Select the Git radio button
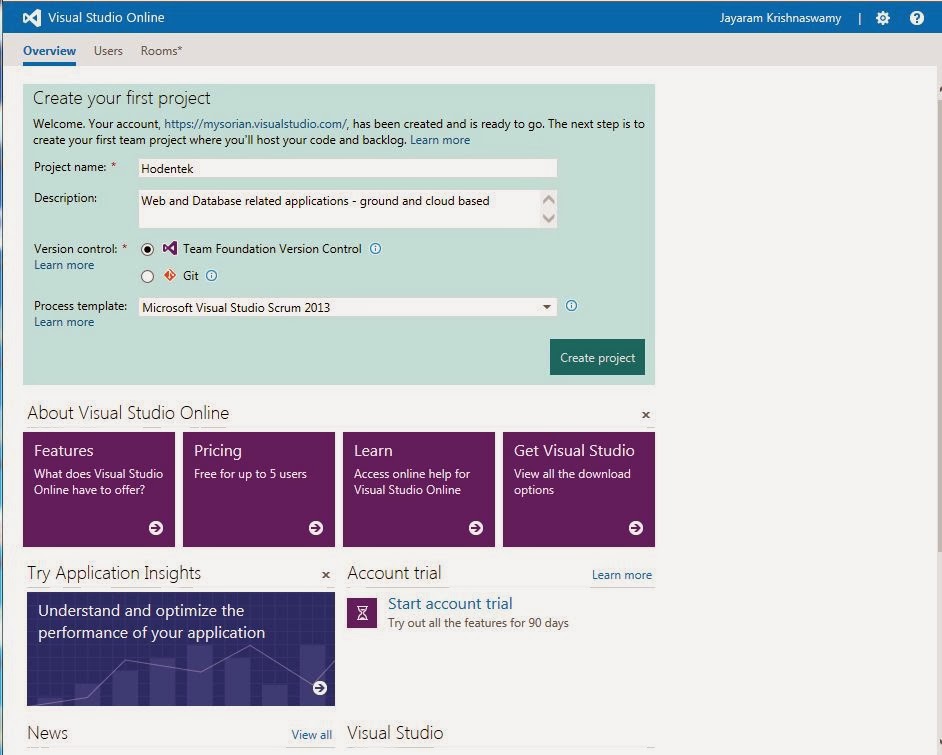Image resolution: width=942 pixels, height=755 pixels. (147, 276)
